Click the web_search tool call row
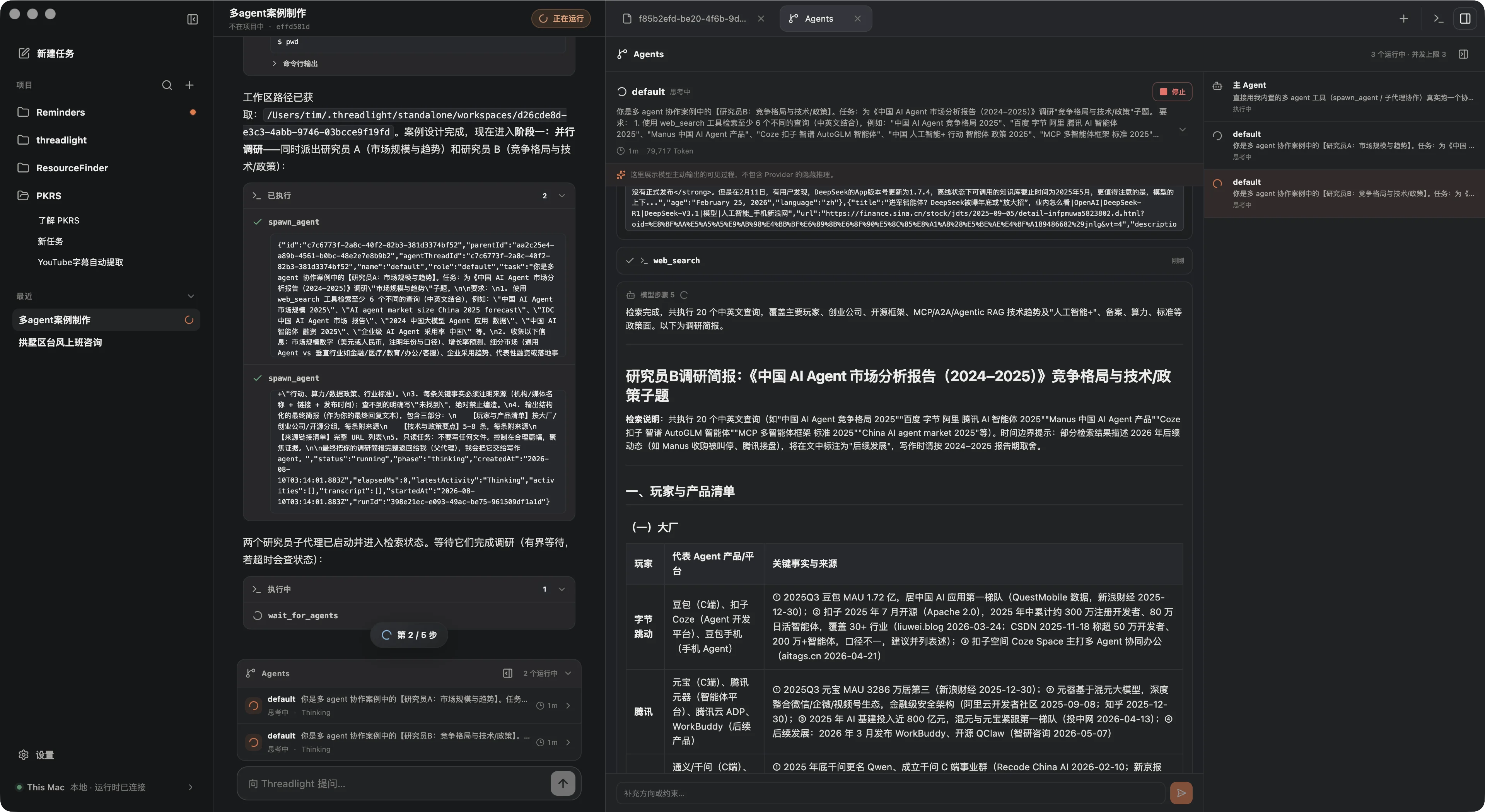This screenshot has width=1485, height=812. coord(904,261)
